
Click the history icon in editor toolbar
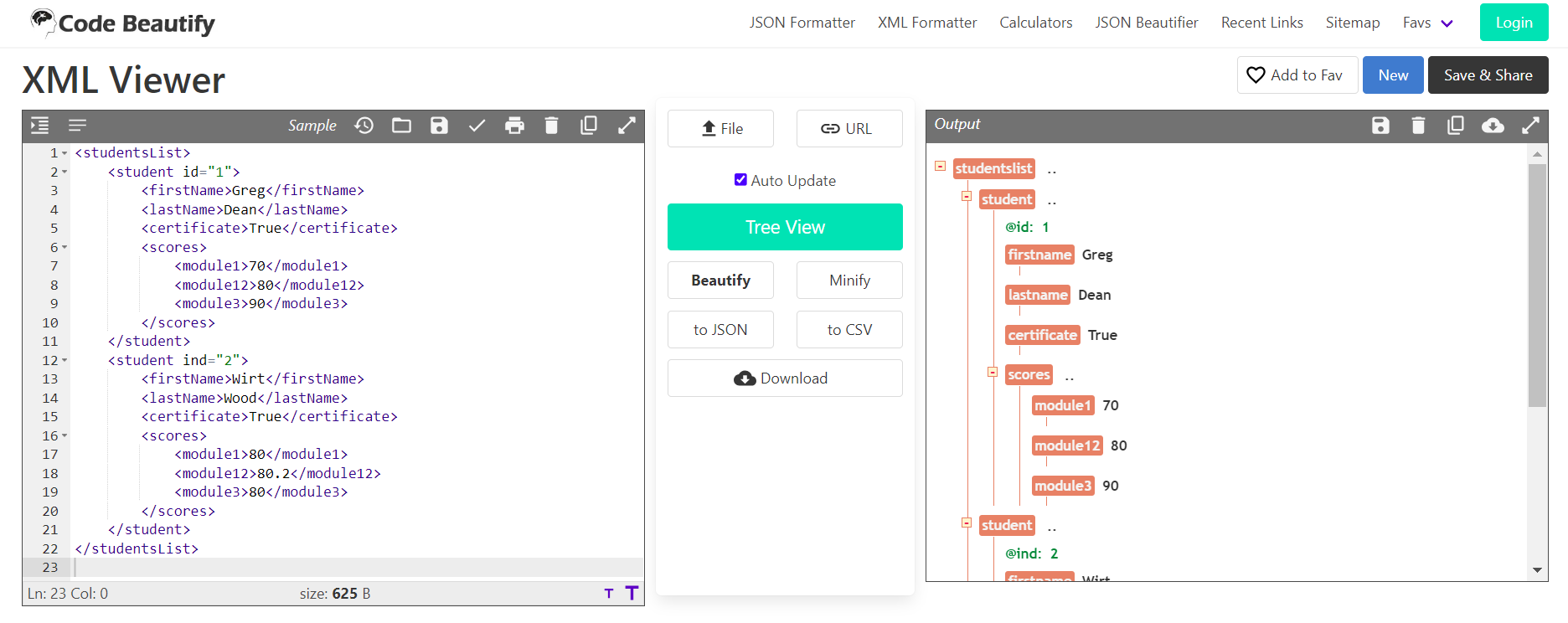[x=364, y=126]
